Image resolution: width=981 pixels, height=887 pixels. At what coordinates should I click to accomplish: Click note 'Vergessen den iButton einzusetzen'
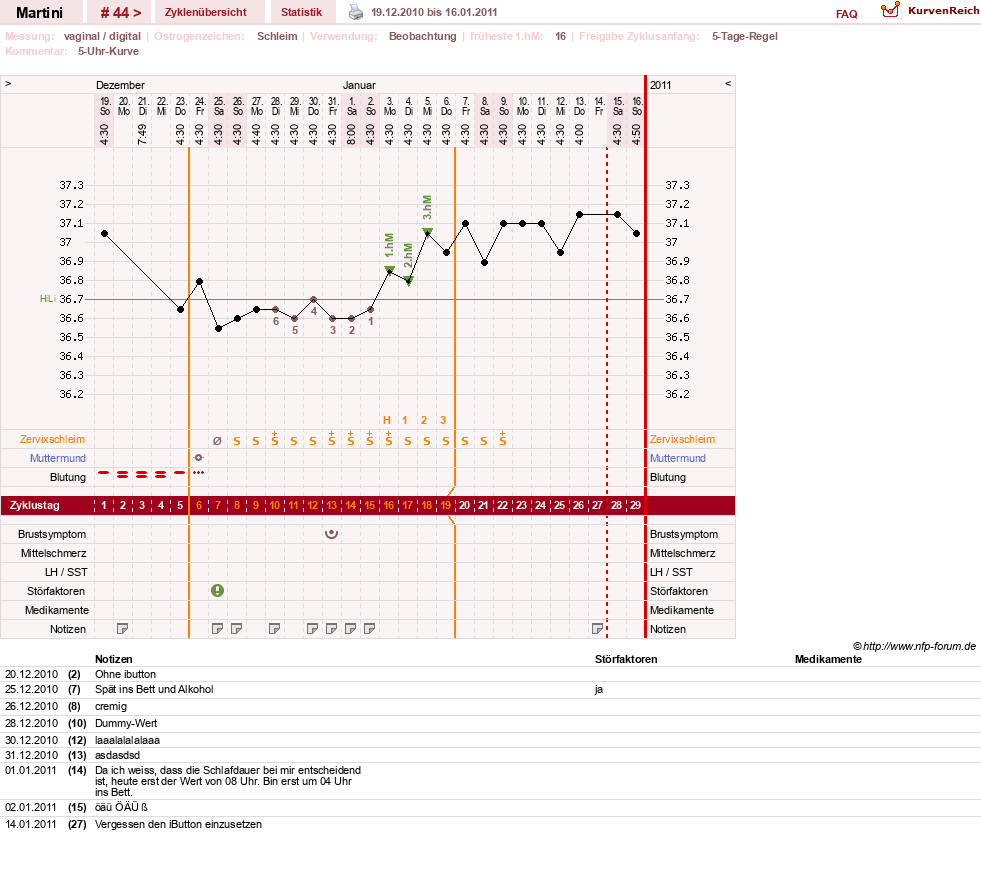point(178,824)
